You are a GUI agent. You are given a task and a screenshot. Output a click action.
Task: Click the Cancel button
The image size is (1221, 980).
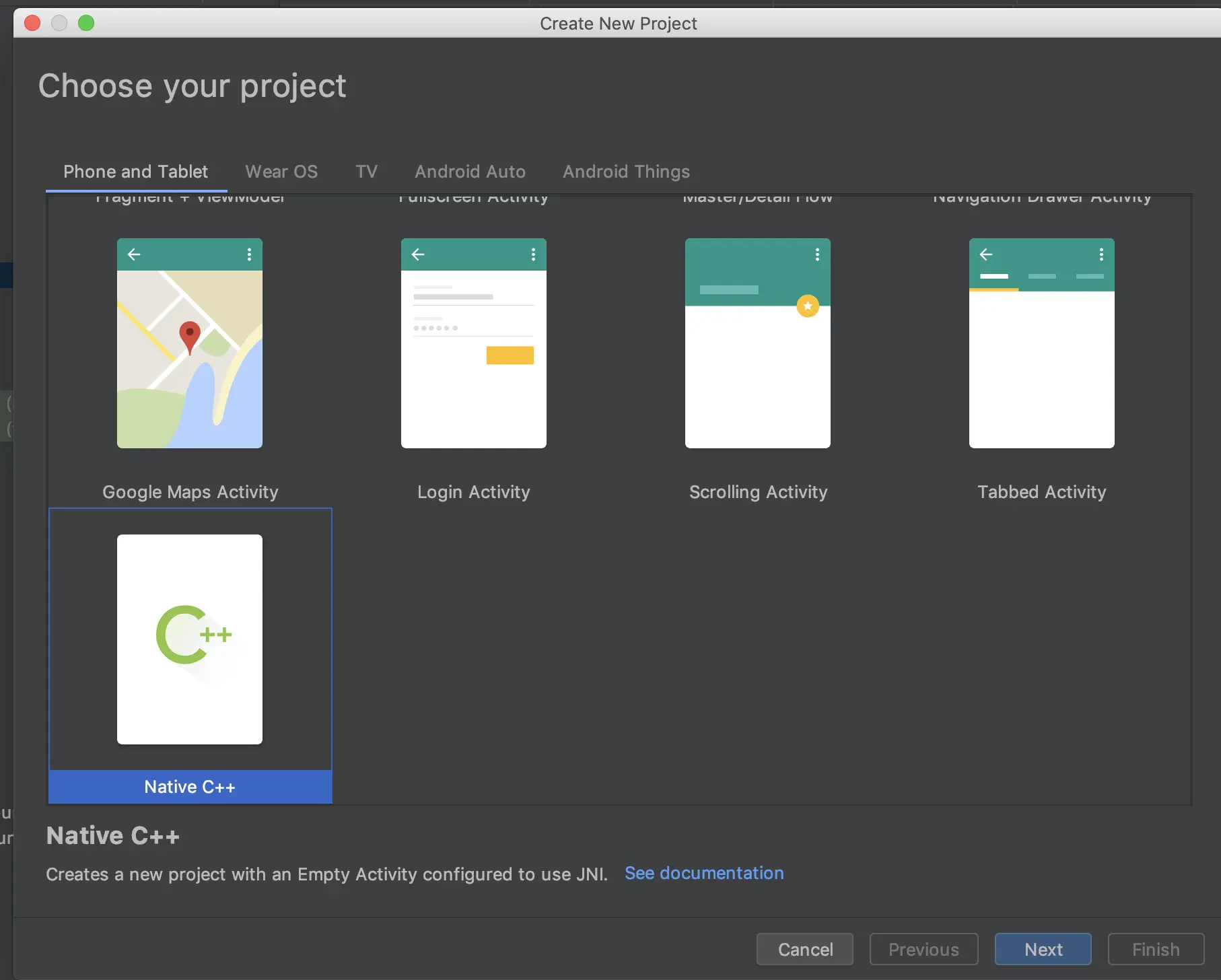coord(805,949)
